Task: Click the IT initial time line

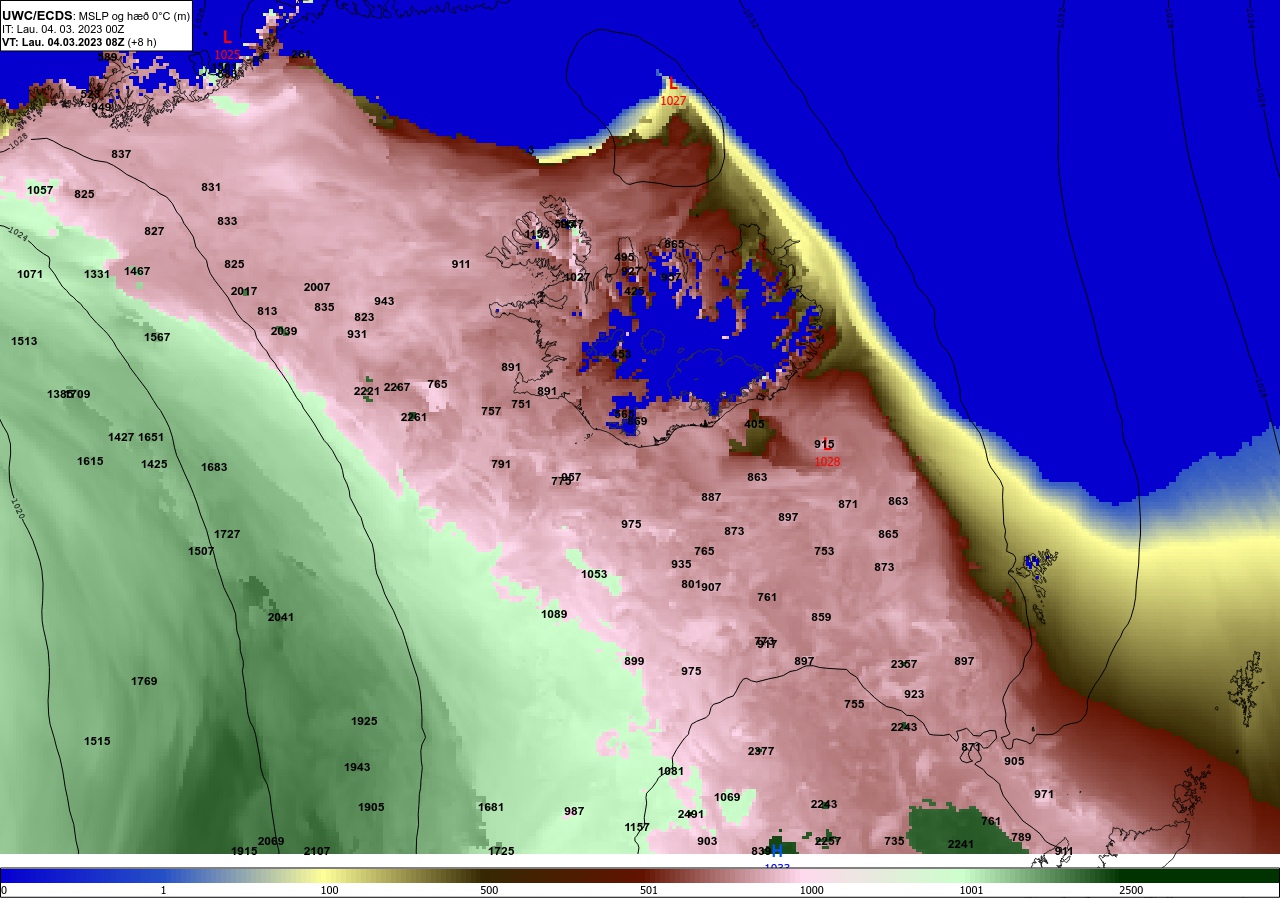Action: 63,29
